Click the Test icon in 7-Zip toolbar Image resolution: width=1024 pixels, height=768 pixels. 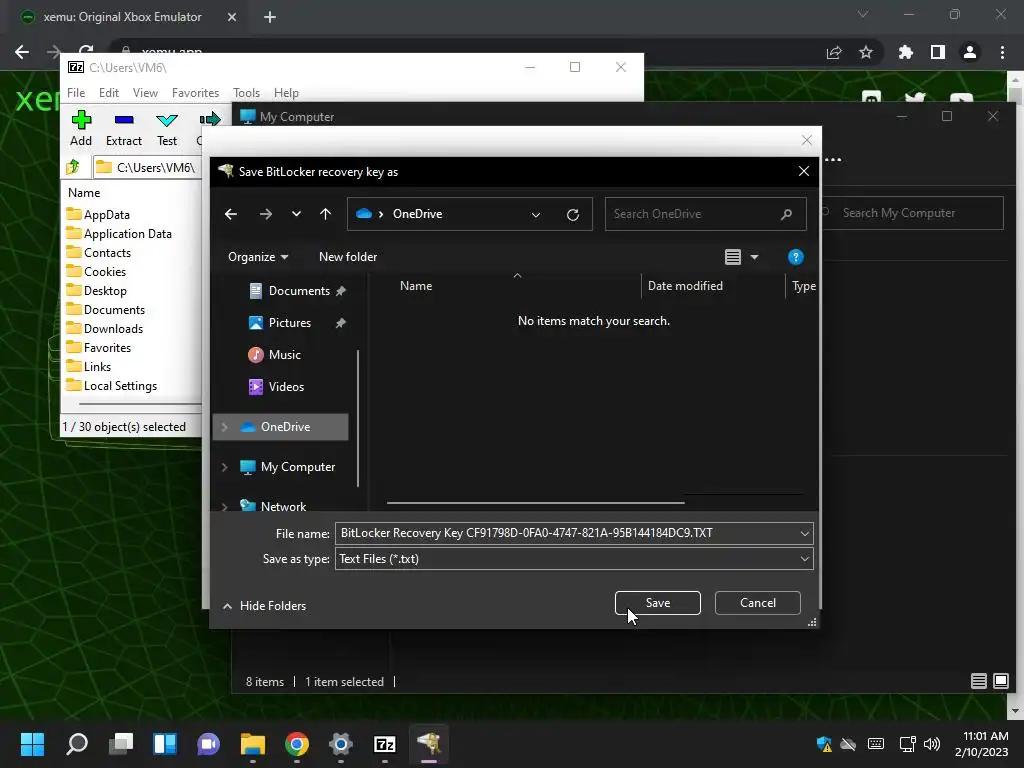pyautogui.click(x=167, y=120)
